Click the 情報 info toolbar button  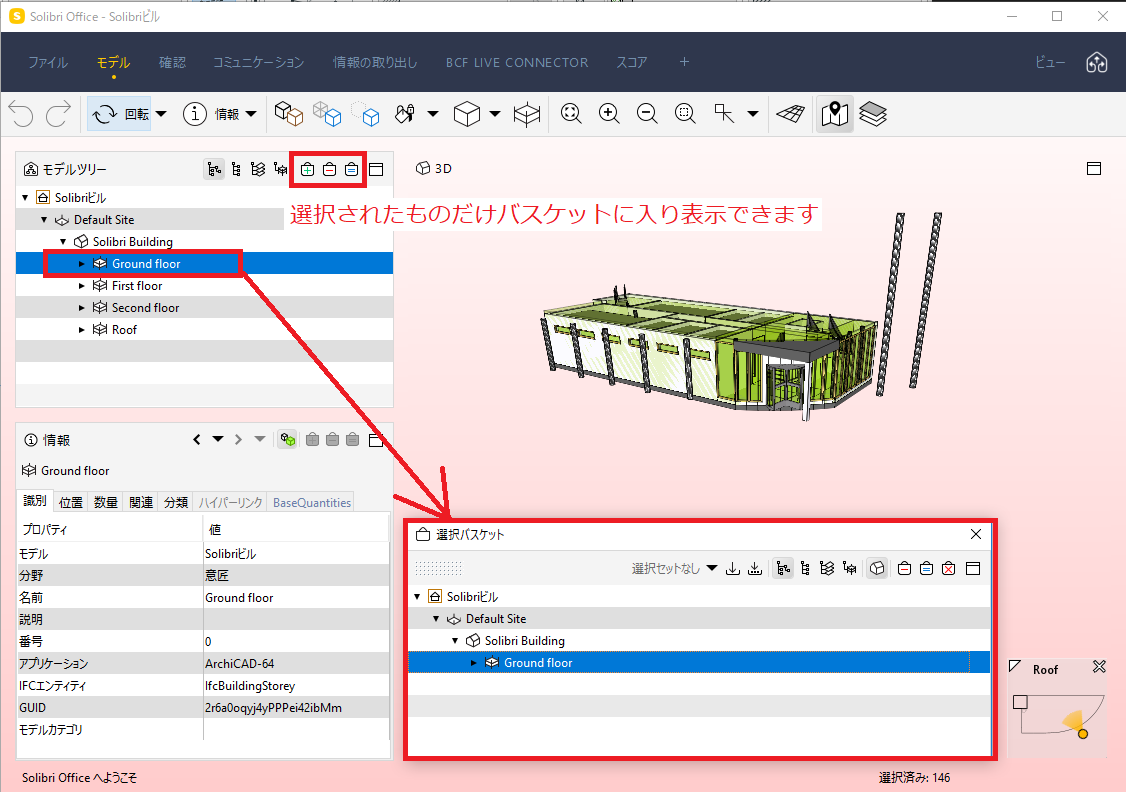pyautogui.click(x=219, y=114)
